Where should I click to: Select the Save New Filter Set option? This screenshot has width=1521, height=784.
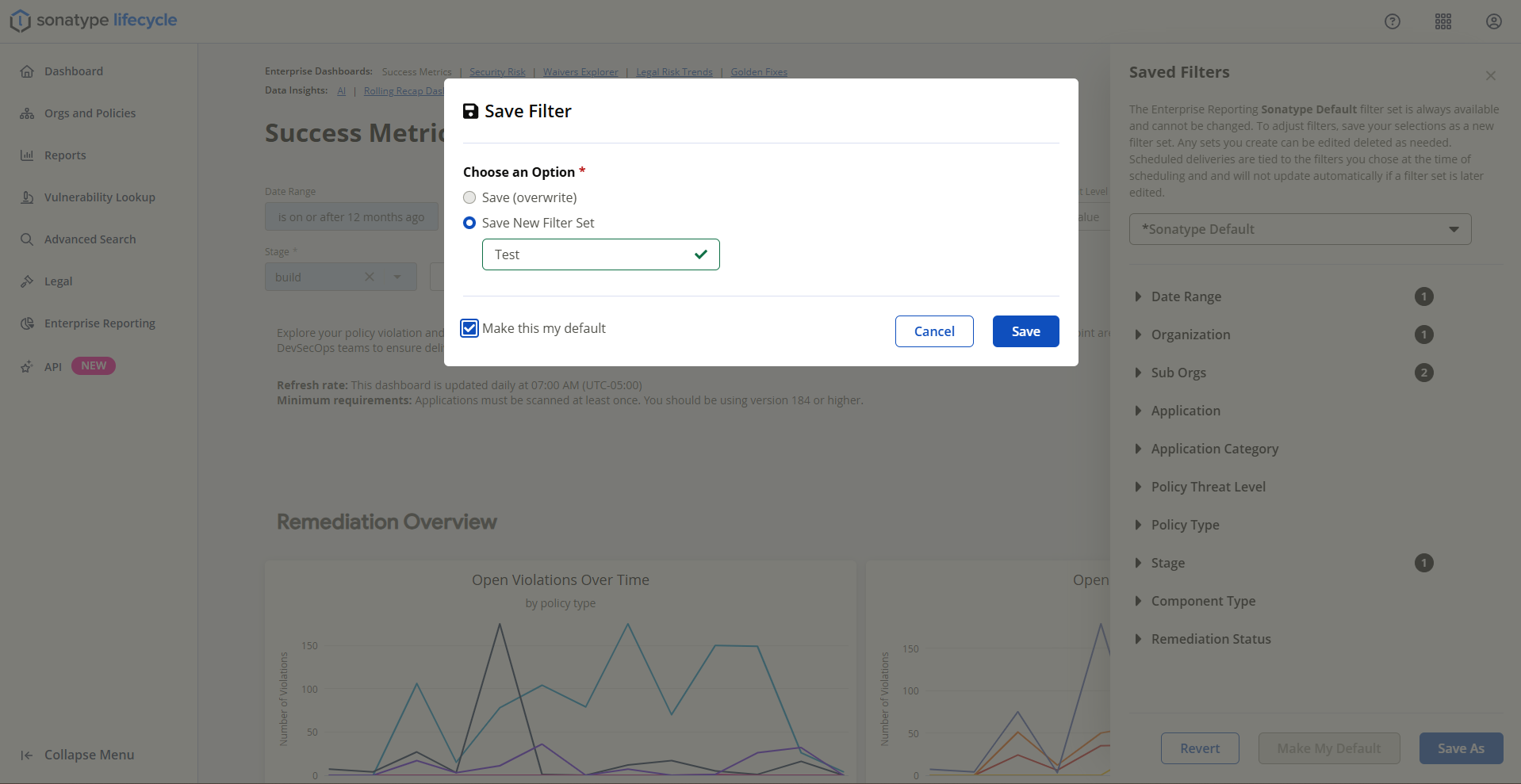[469, 223]
